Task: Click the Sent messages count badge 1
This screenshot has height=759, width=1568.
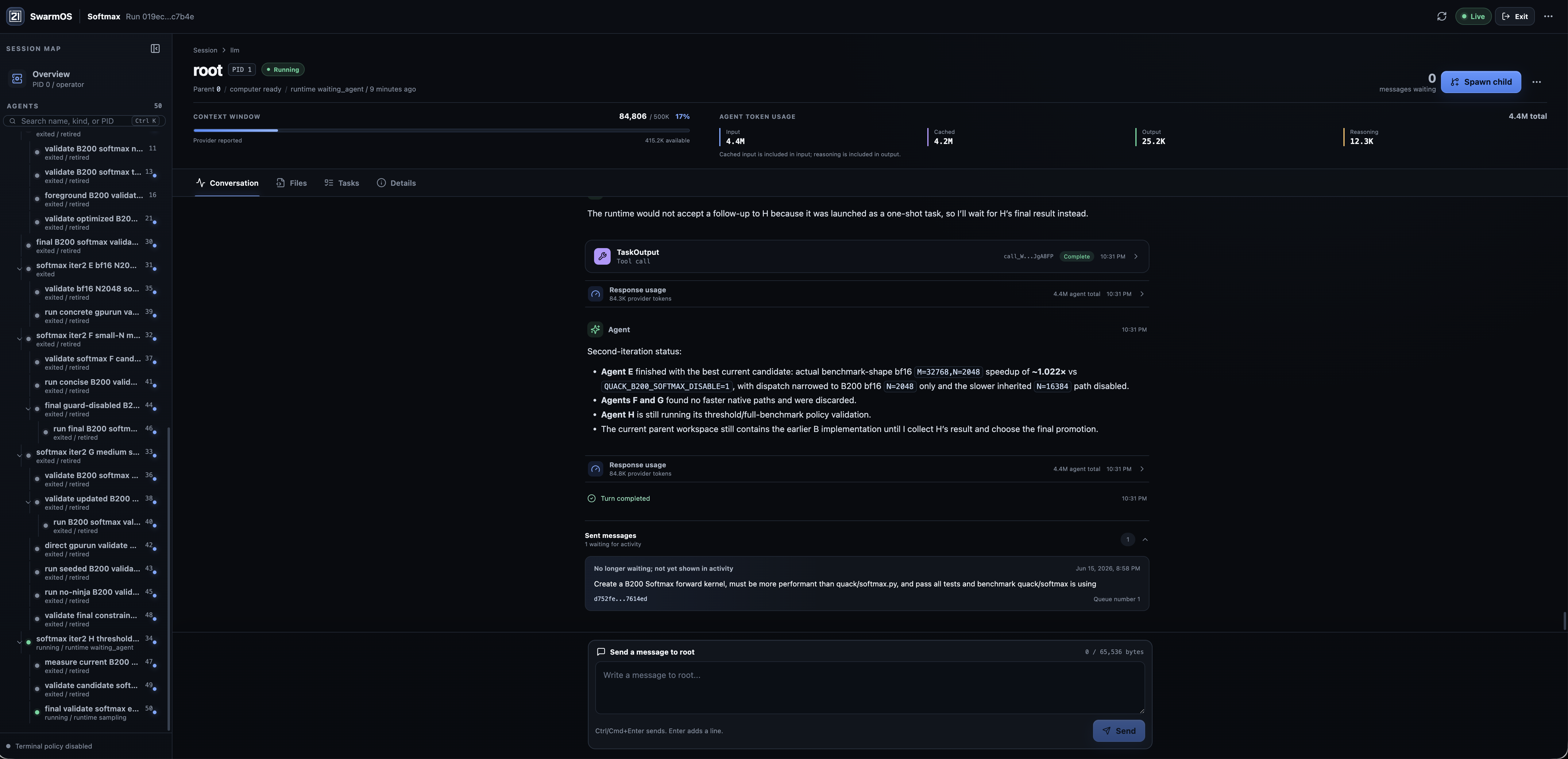Action: 1127,540
